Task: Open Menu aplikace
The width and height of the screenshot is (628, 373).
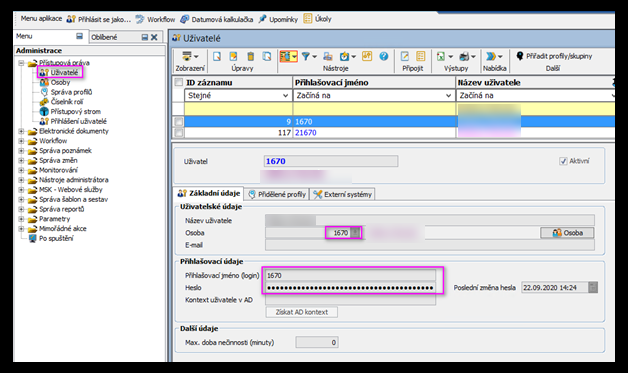Action: tap(41, 18)
